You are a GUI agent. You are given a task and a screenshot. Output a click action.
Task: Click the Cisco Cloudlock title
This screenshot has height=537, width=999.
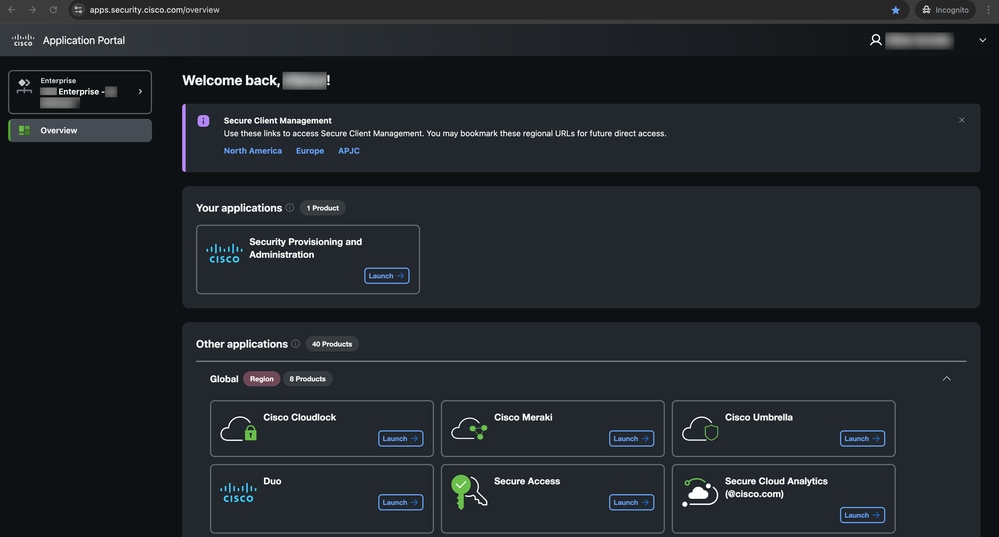coord(299,417)
